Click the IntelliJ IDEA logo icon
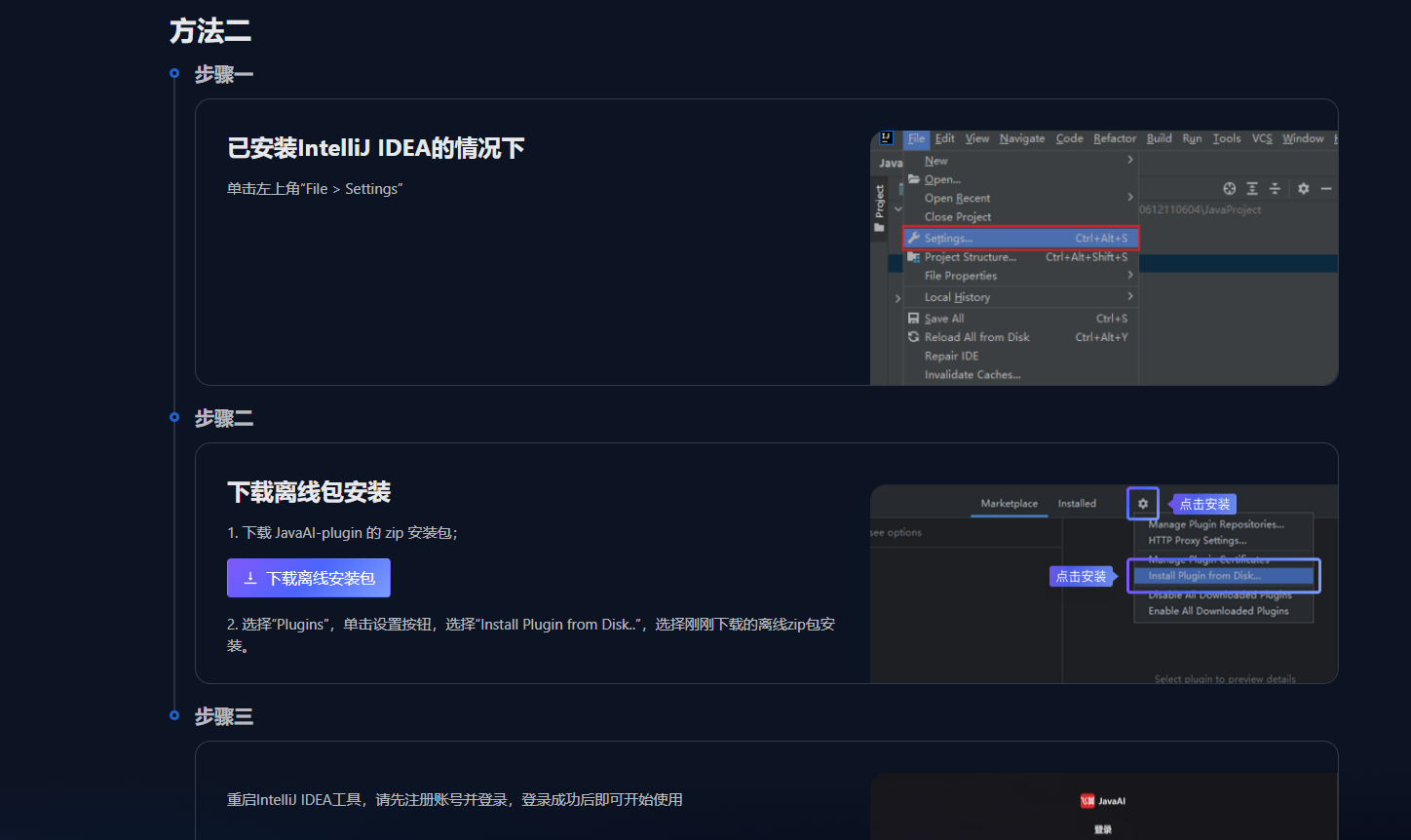This screenshot has width=1411, height=840. coord(887,138)
